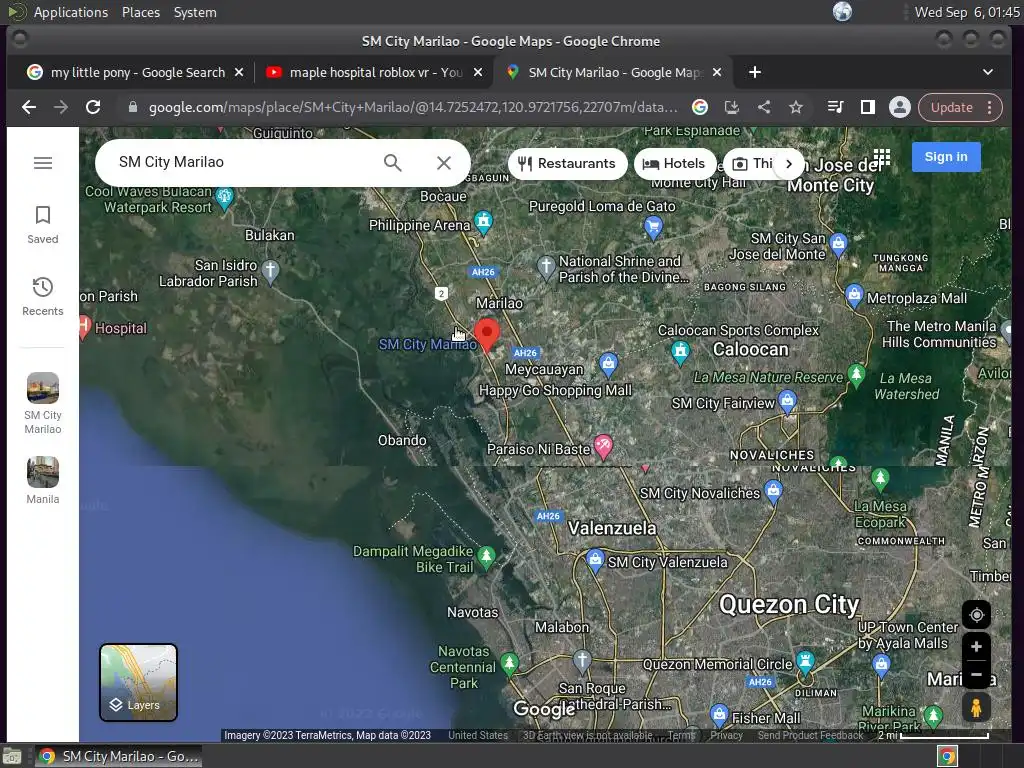Open the Privacy link
Image resolution: width=1024 pixels, height=768 pixels.
pyautogui.click(x=726, y=735)
